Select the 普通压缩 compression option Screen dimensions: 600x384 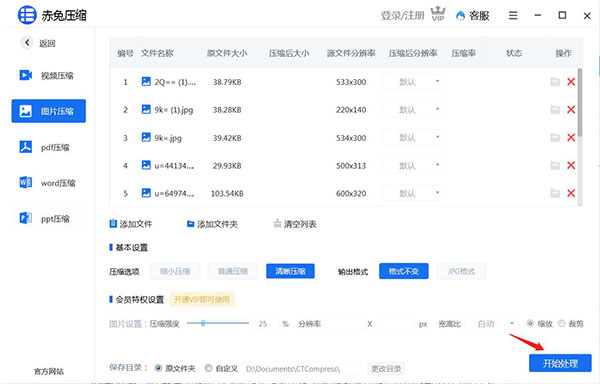click(233, 271)
